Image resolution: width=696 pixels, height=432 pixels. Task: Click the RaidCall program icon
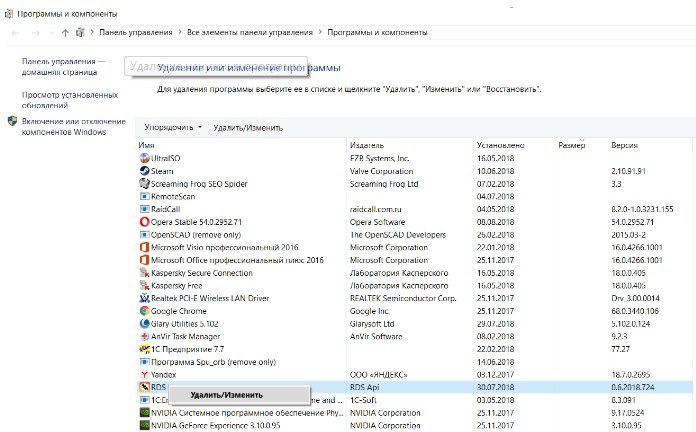coord(144,209)
